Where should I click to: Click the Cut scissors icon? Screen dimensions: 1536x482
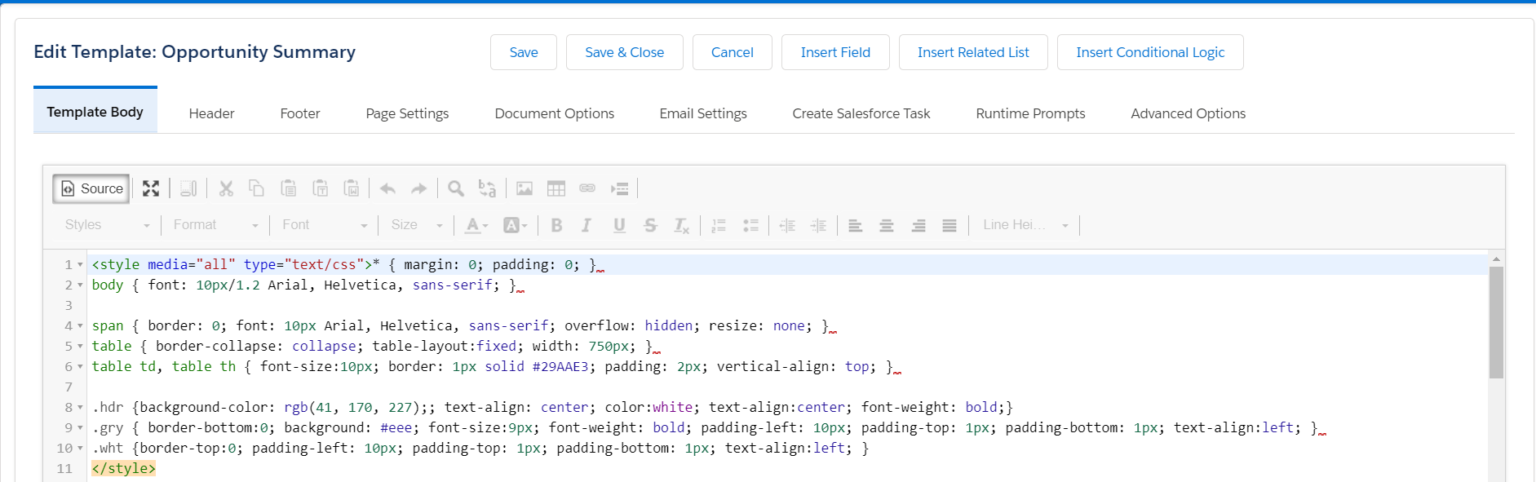pyautogui.click(x=226, y=188)
